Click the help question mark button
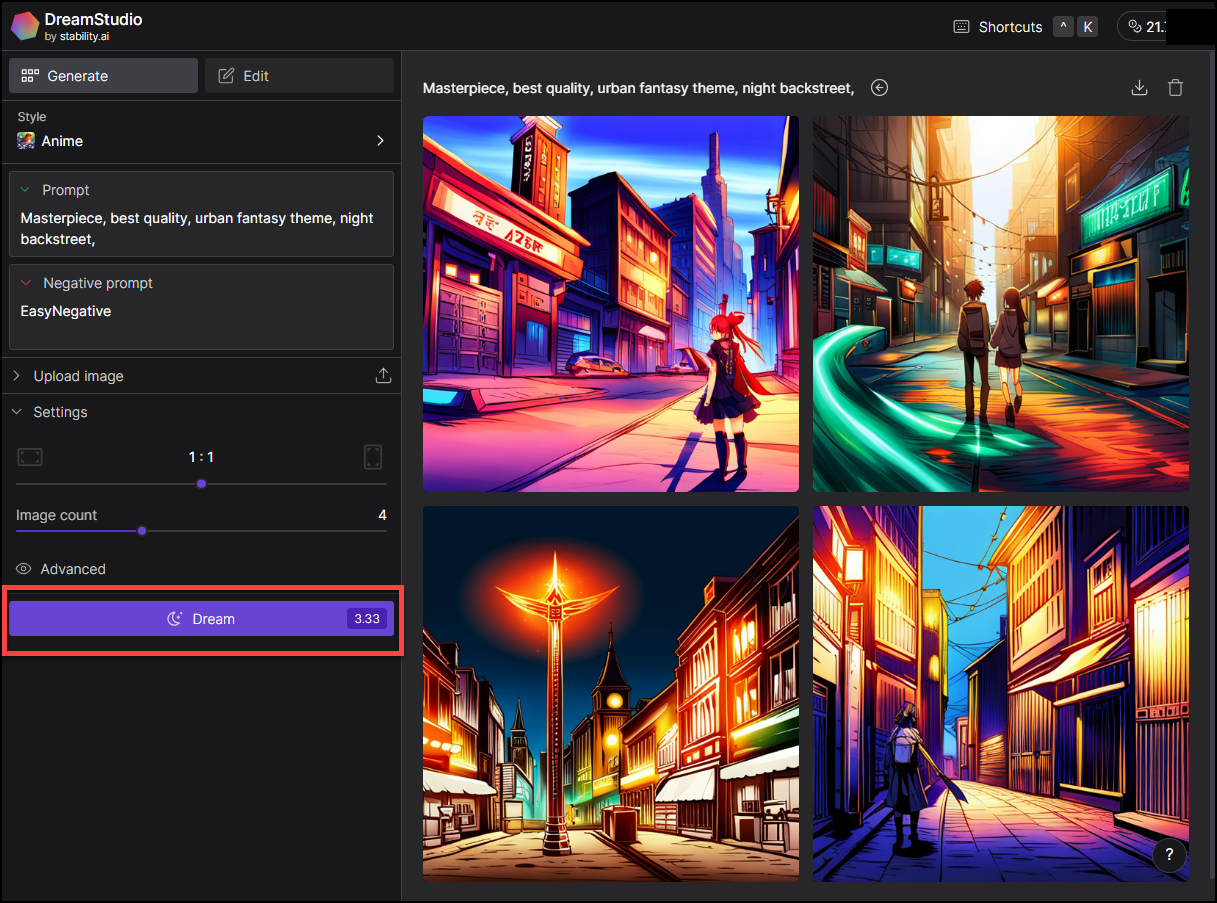1217x903 pixels. coord(1170,855)
